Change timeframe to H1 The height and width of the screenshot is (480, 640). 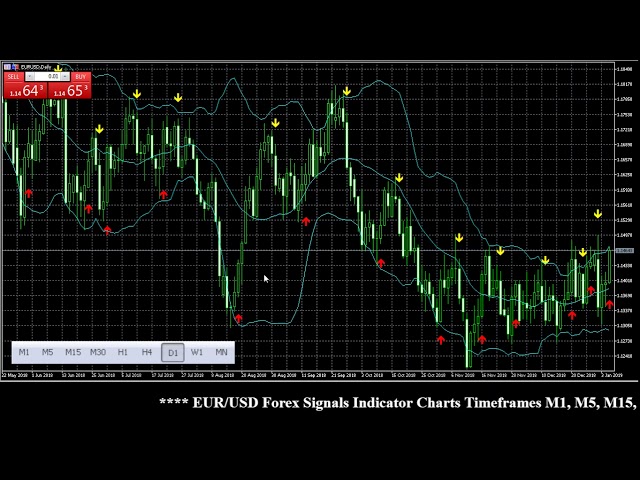tap(123, 352)
